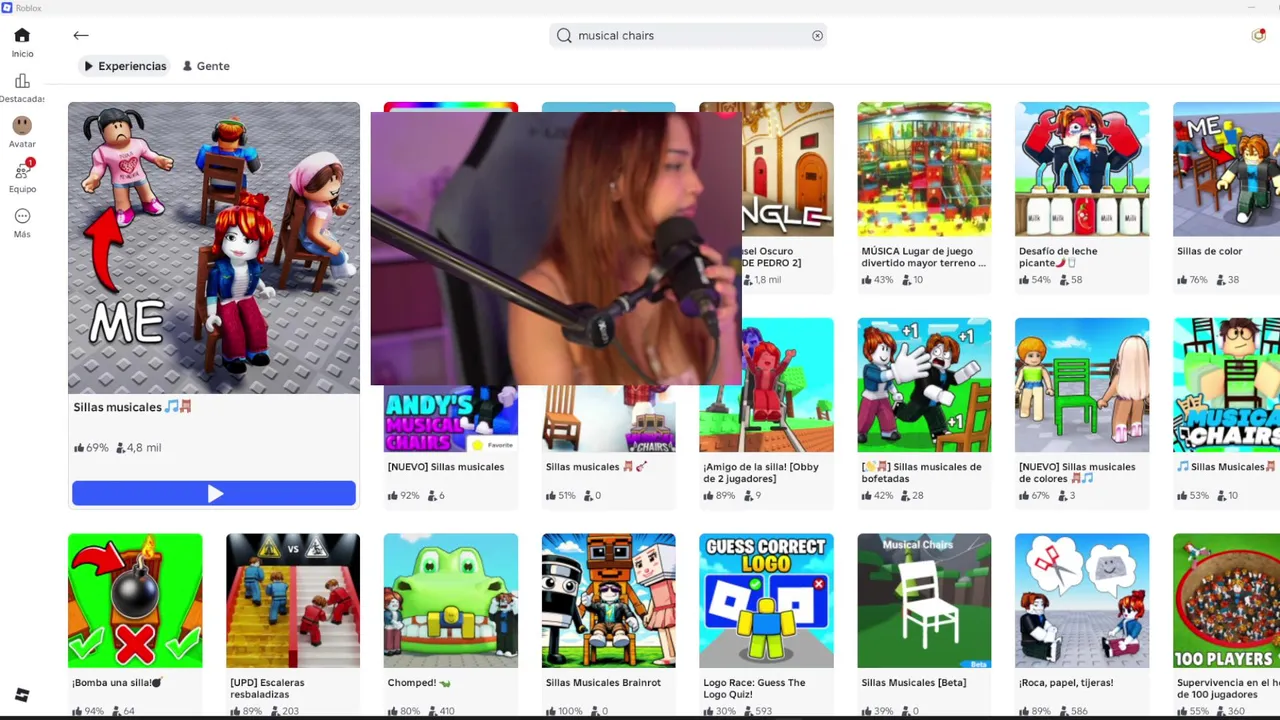Open the ¡Bomba una silla! thumbnail

click(135, 600)
